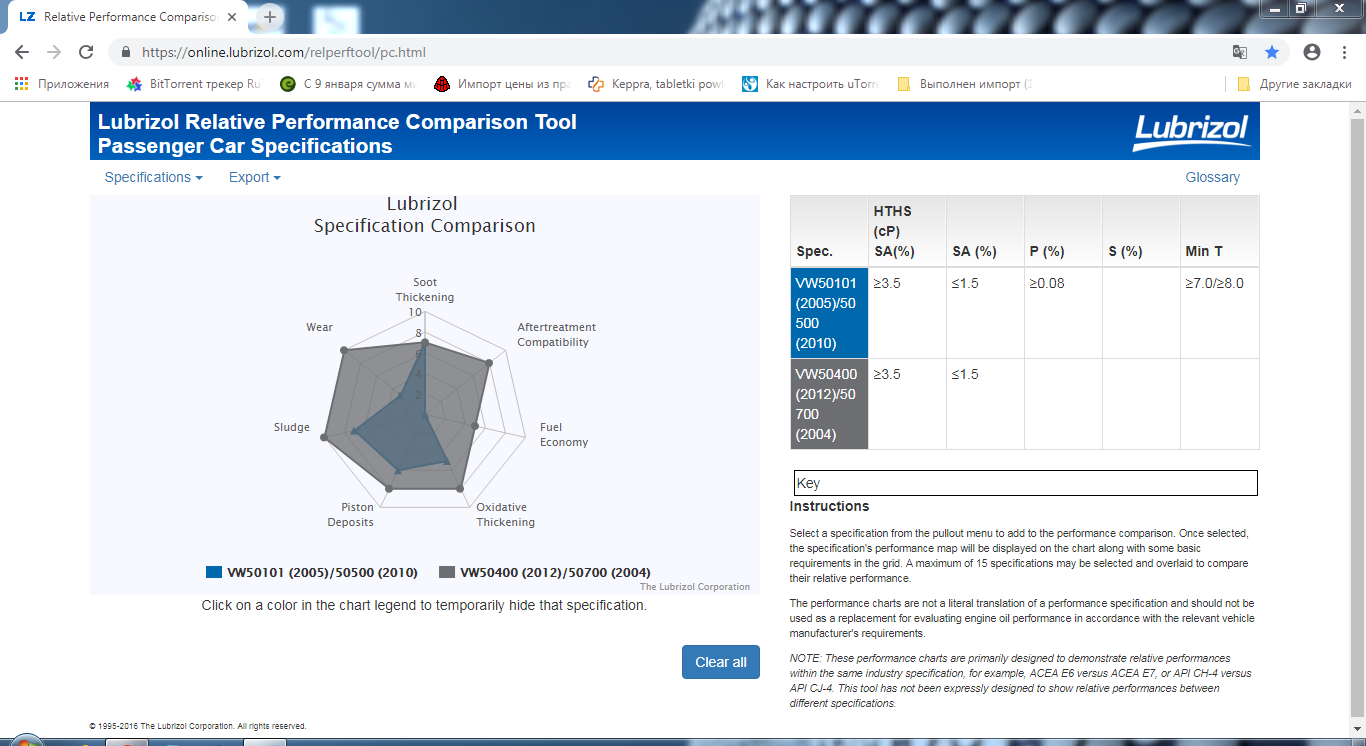Toggle VW50400 (2012)/50700 (2004) legend entry

pyautogui.click(x=545, y=572)
